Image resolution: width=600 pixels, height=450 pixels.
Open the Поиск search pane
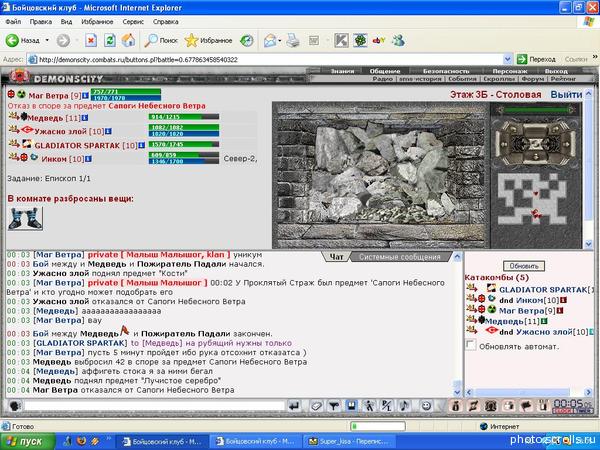tap(161, 40)
